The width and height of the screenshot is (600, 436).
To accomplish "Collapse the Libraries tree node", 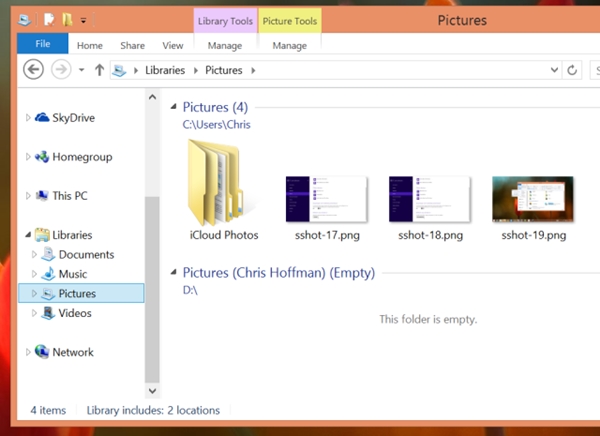I will pos(28,235).
